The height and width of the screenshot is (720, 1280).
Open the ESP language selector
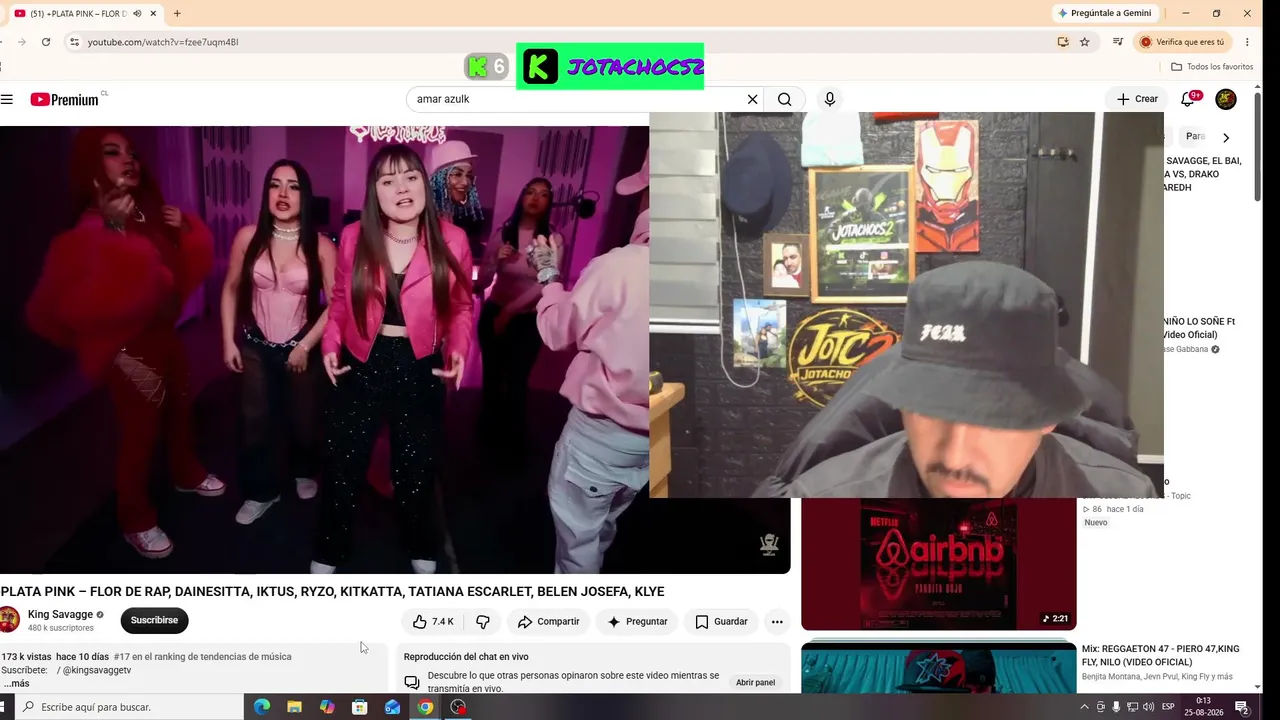1168,707
